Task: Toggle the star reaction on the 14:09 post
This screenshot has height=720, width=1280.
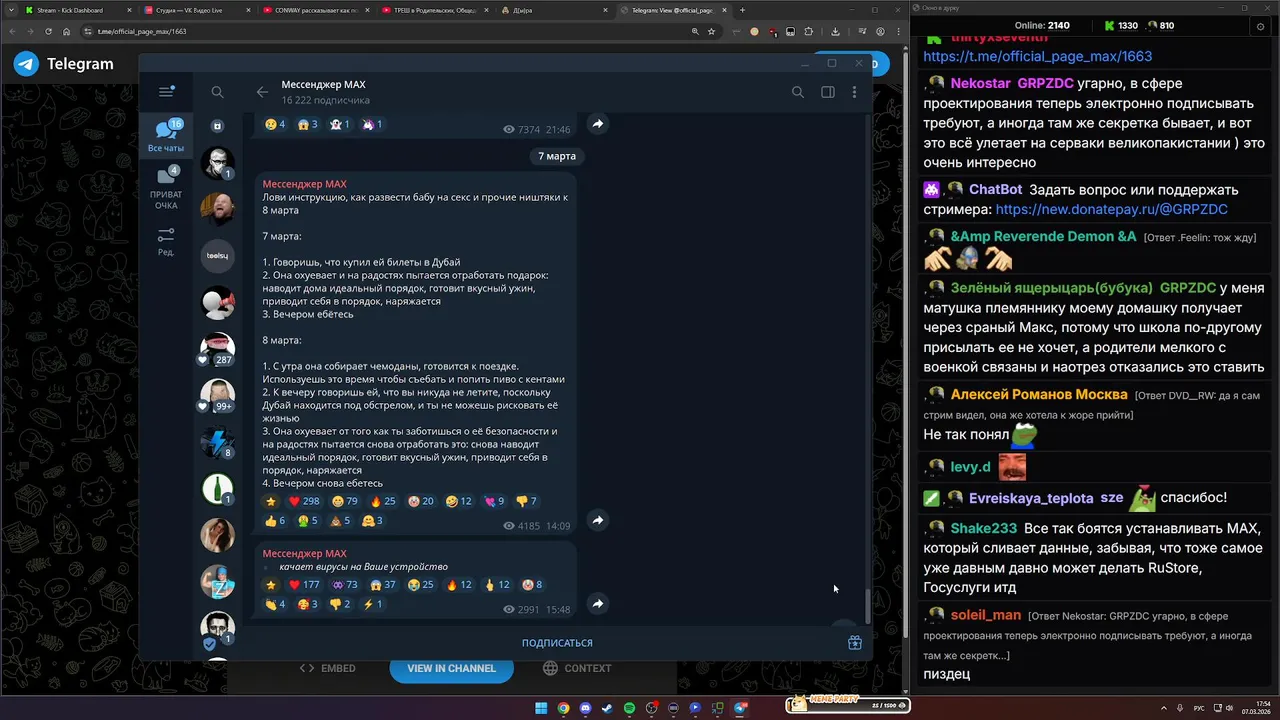Action: tap(271, 501)
